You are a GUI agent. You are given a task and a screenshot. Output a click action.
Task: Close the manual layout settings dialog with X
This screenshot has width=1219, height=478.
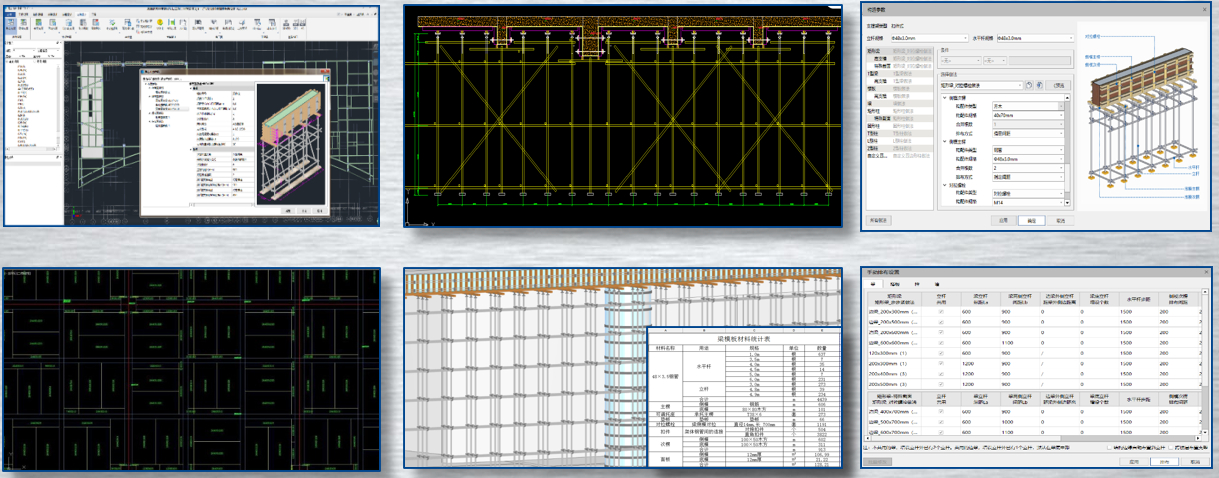tap(1208, 271)
